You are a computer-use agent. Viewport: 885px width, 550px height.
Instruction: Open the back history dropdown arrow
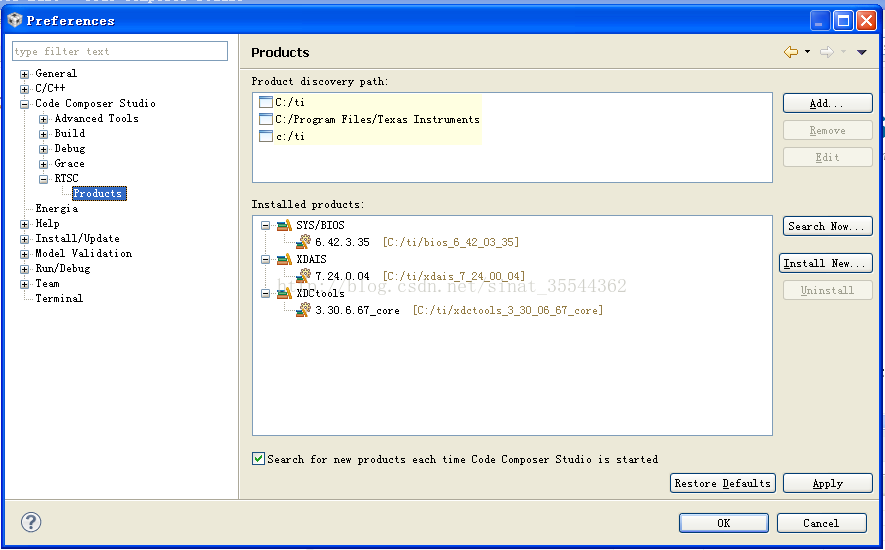pyautogui.click(x=808, y=52)
